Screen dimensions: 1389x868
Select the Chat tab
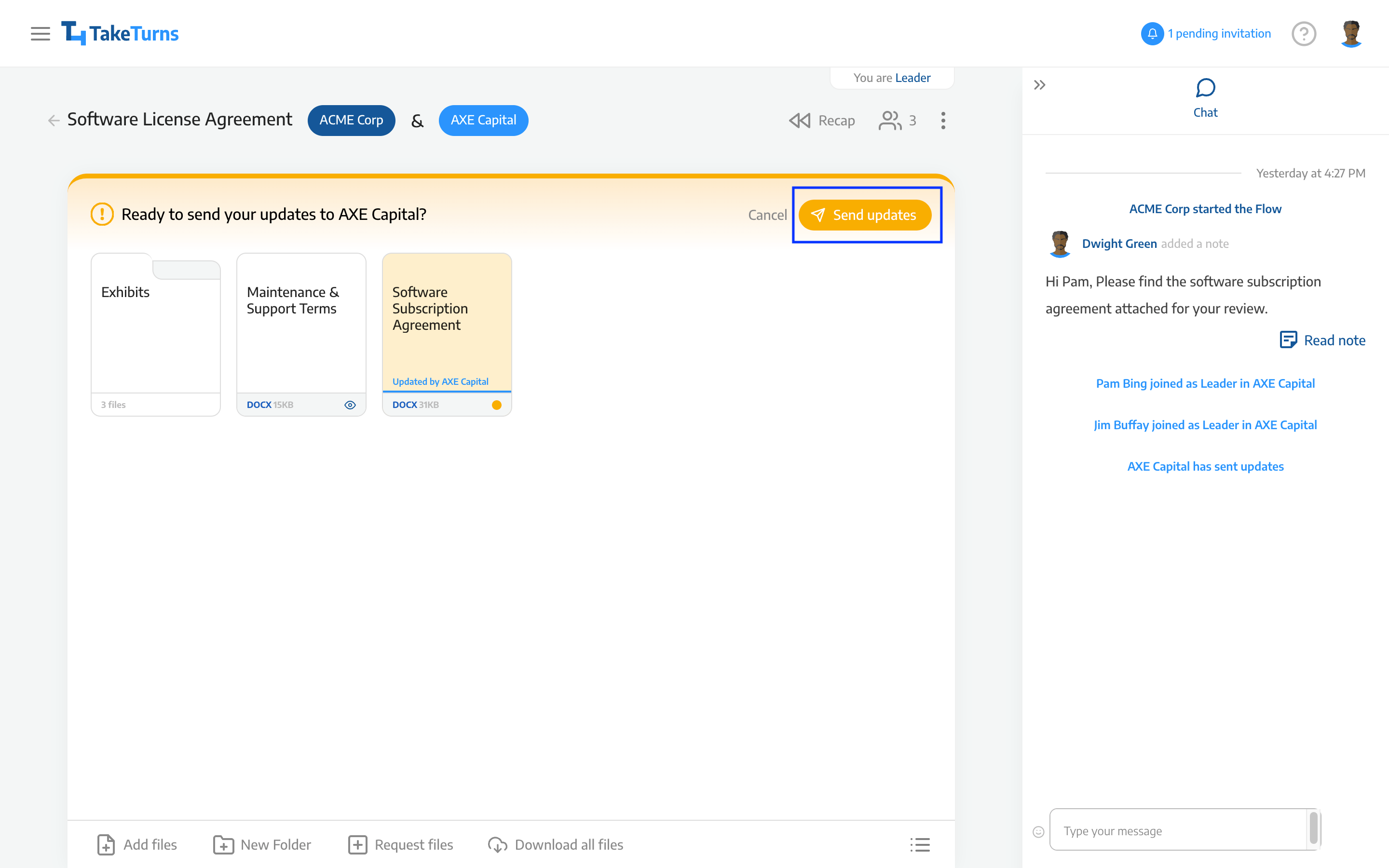(x=1205, y=99)
